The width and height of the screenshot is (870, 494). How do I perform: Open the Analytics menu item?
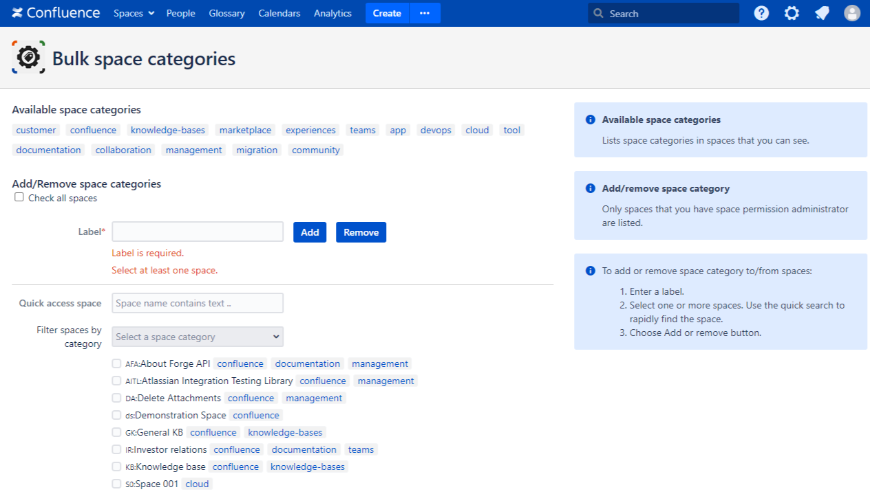point(332,13)
